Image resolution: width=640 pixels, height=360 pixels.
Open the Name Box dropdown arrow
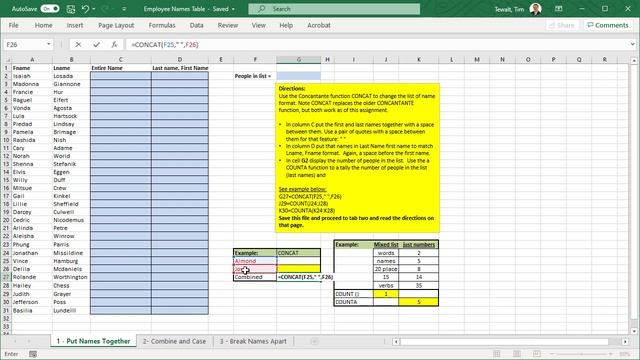(49, 44)
